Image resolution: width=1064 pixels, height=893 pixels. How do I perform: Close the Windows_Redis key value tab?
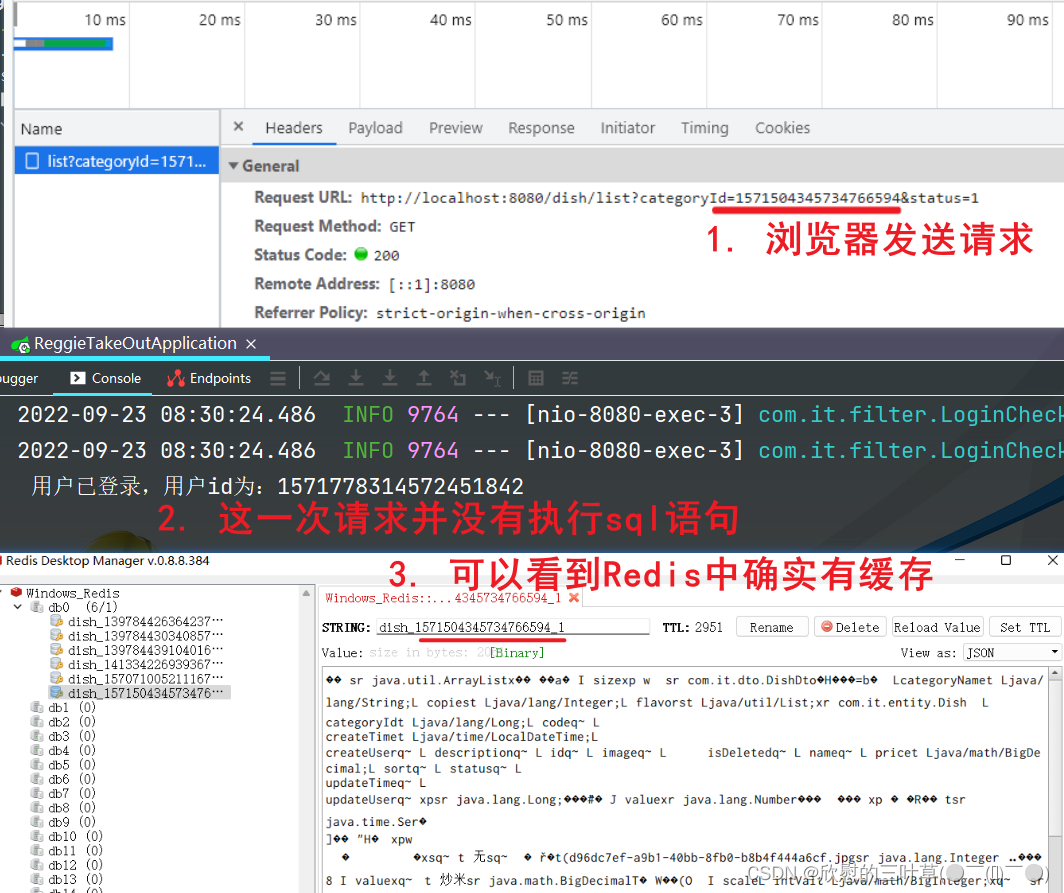tap(573, 598)
